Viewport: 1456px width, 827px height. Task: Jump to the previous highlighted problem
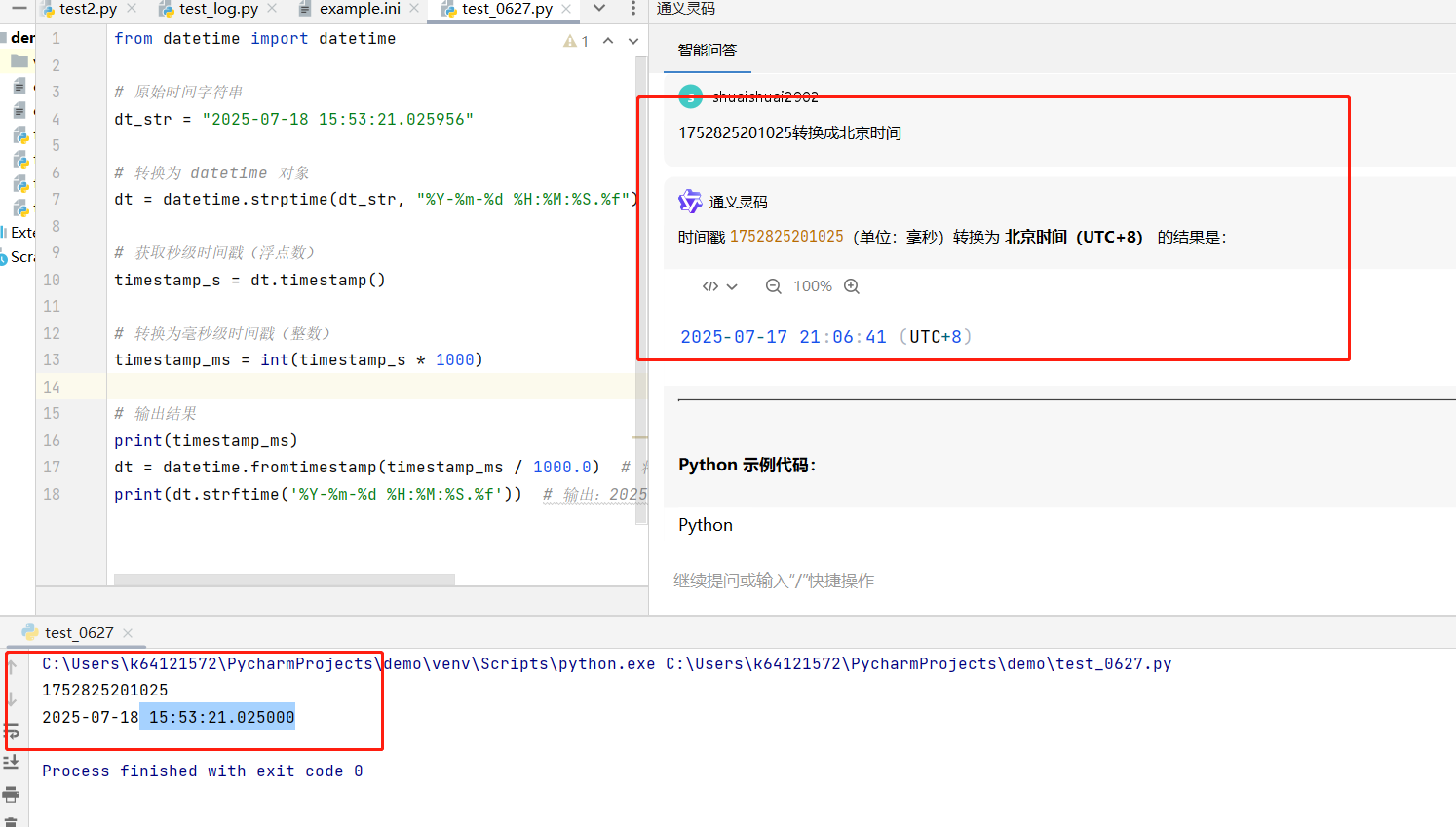point(608,41)
